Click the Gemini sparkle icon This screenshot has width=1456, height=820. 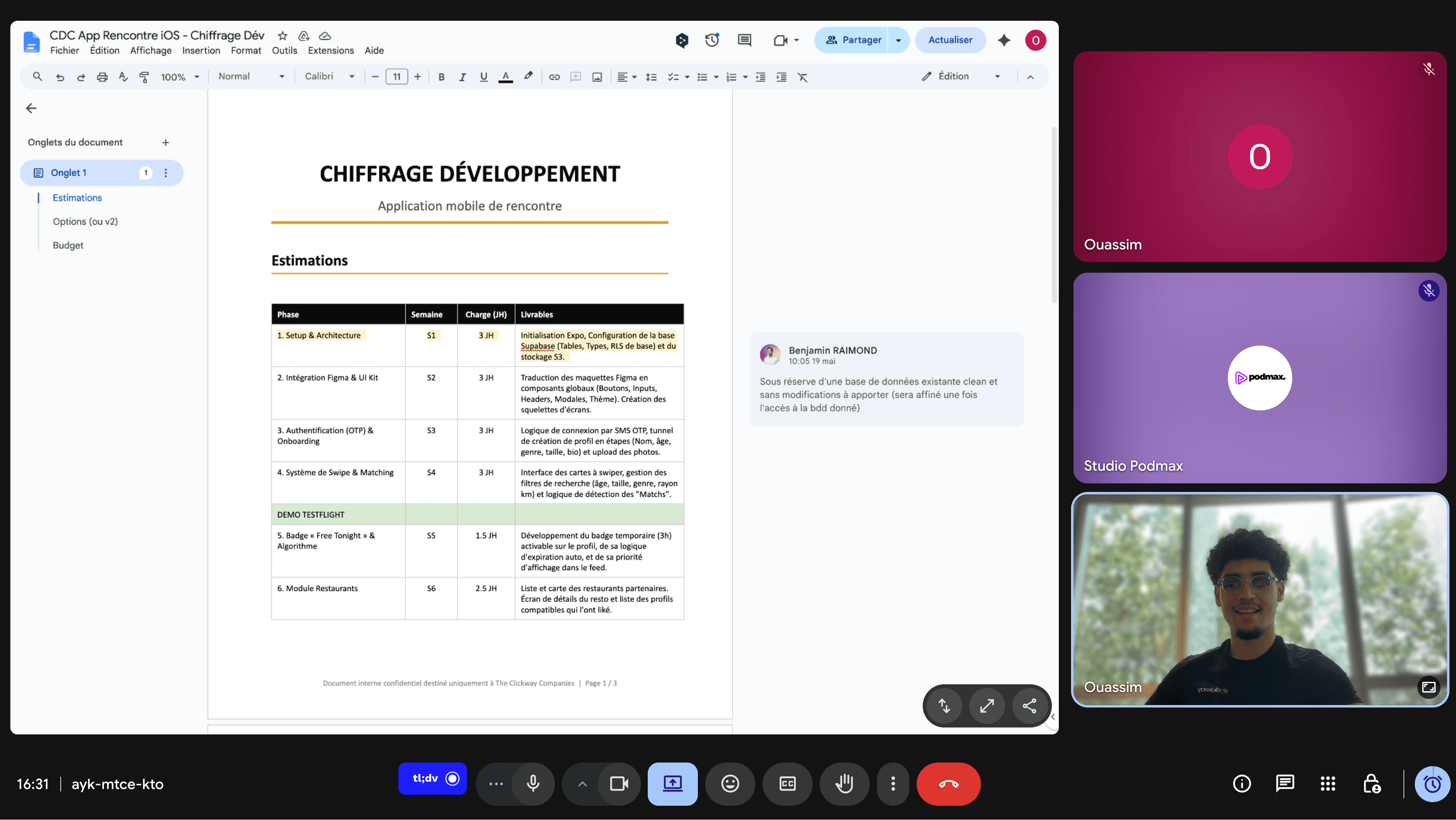[x=1004, y=40]
